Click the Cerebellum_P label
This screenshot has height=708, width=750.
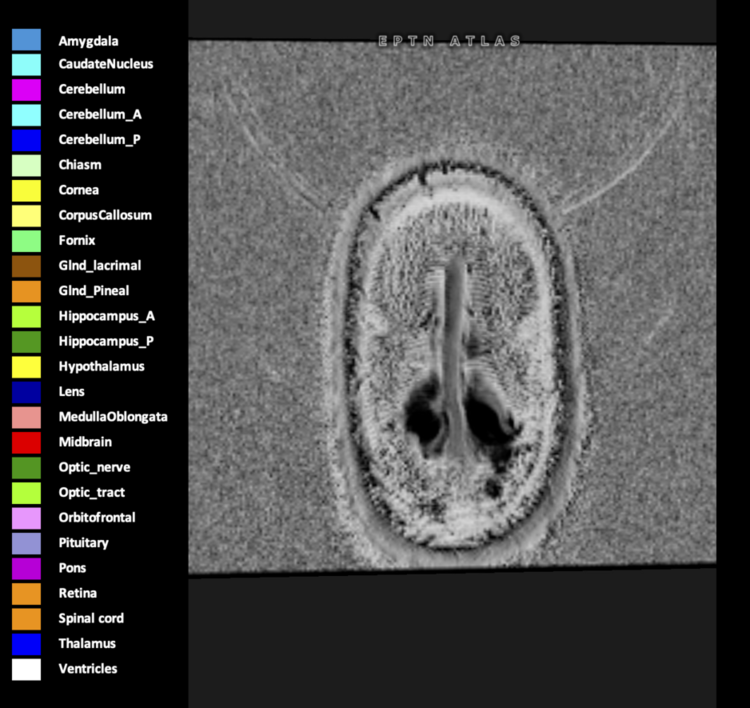[x=99, y=140]
